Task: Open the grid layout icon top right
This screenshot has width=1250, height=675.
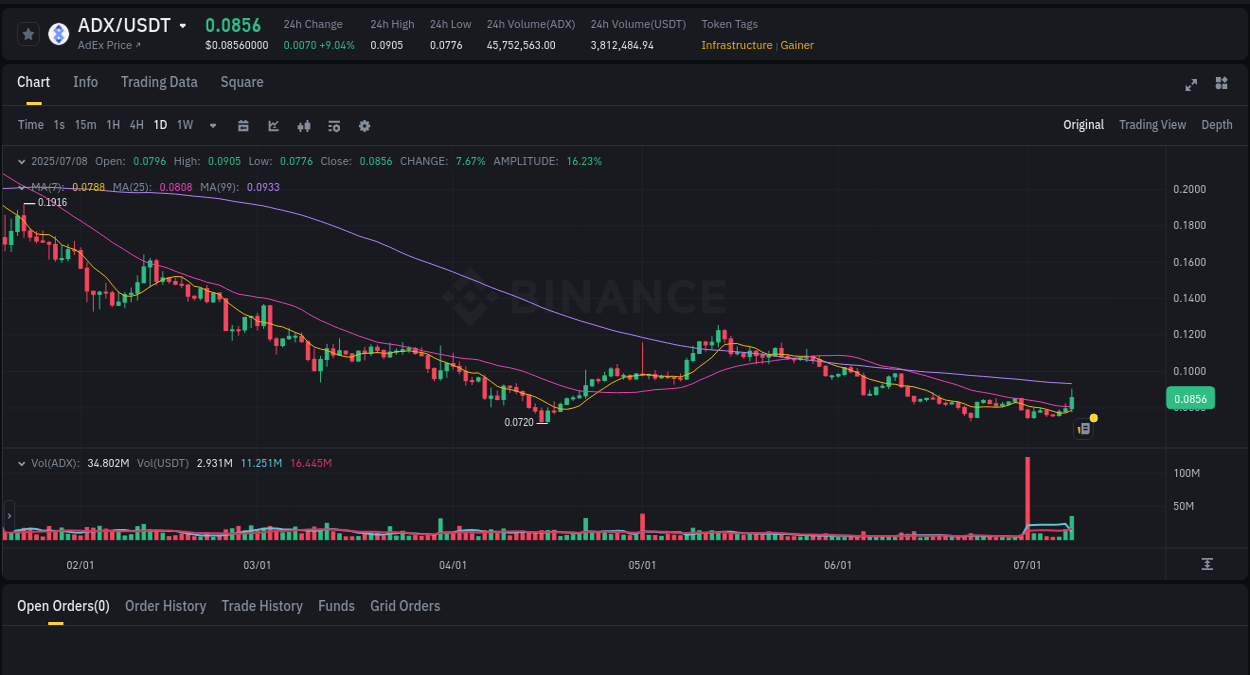Action: [1221, 84]
